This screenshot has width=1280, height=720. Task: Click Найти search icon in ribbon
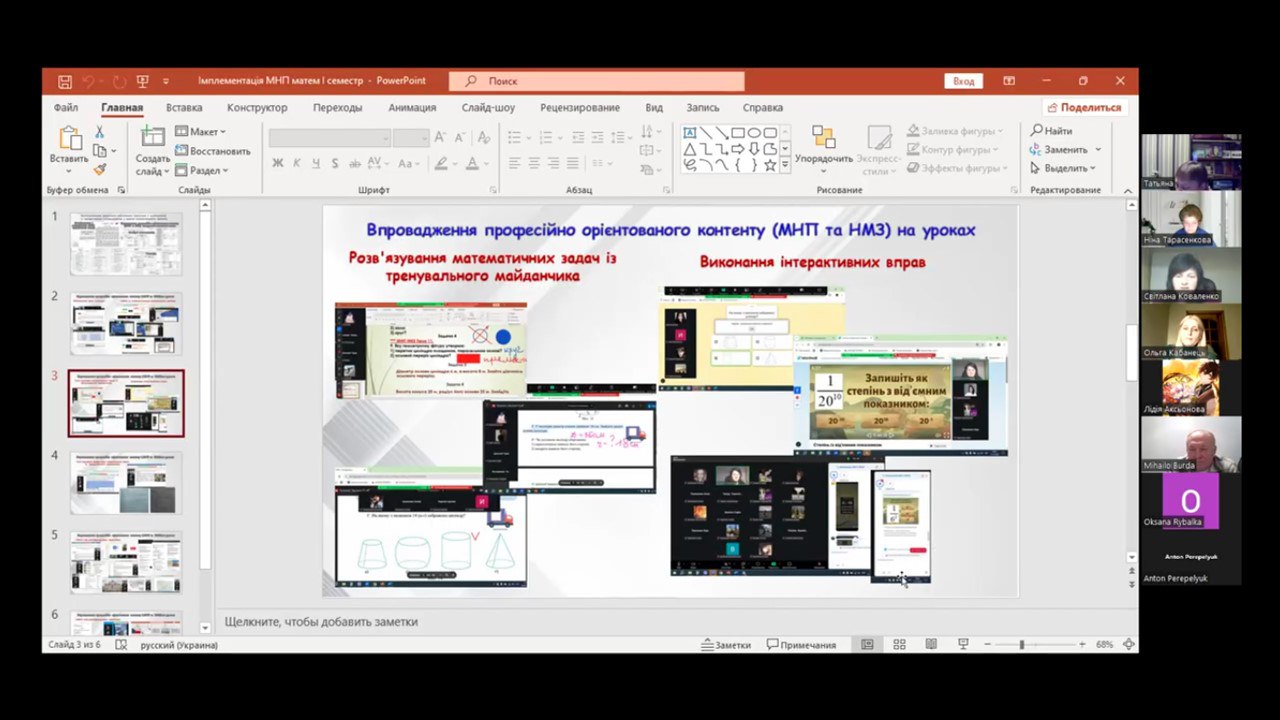click(x=1051, y=131)
